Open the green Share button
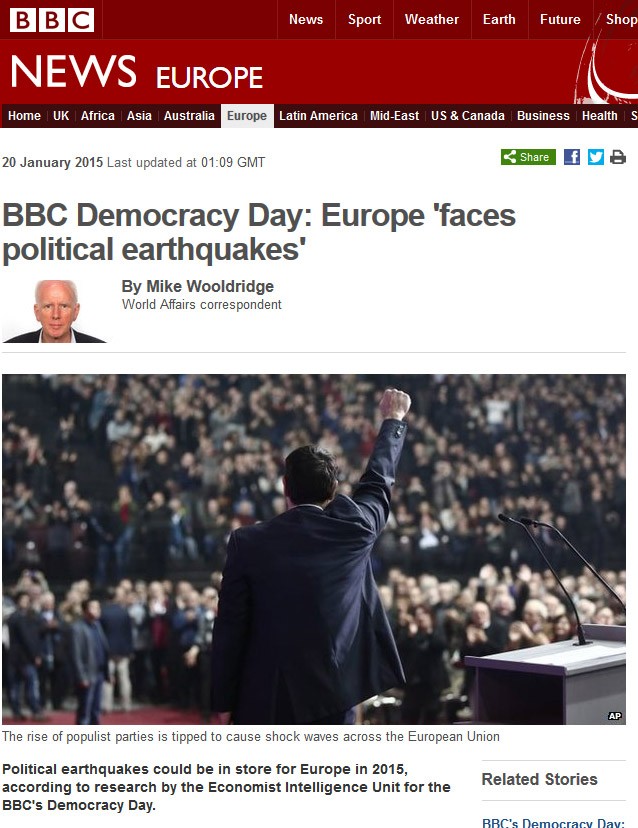 (x=528, y=157)
